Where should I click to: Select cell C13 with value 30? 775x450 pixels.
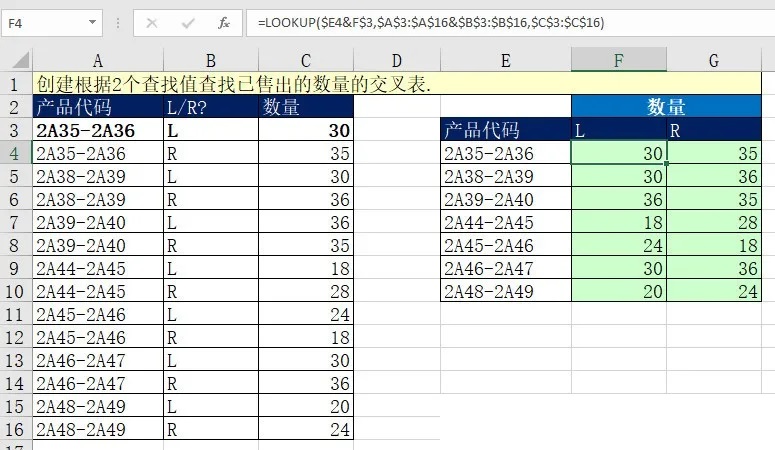pyautogui.click(x=306, y=360)
